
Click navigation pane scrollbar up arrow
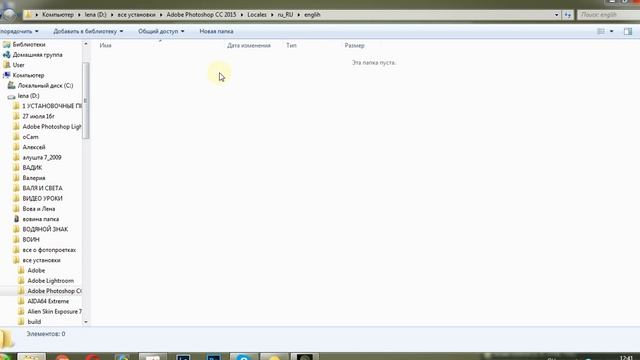pyautogui.click(x=86, y=44)
